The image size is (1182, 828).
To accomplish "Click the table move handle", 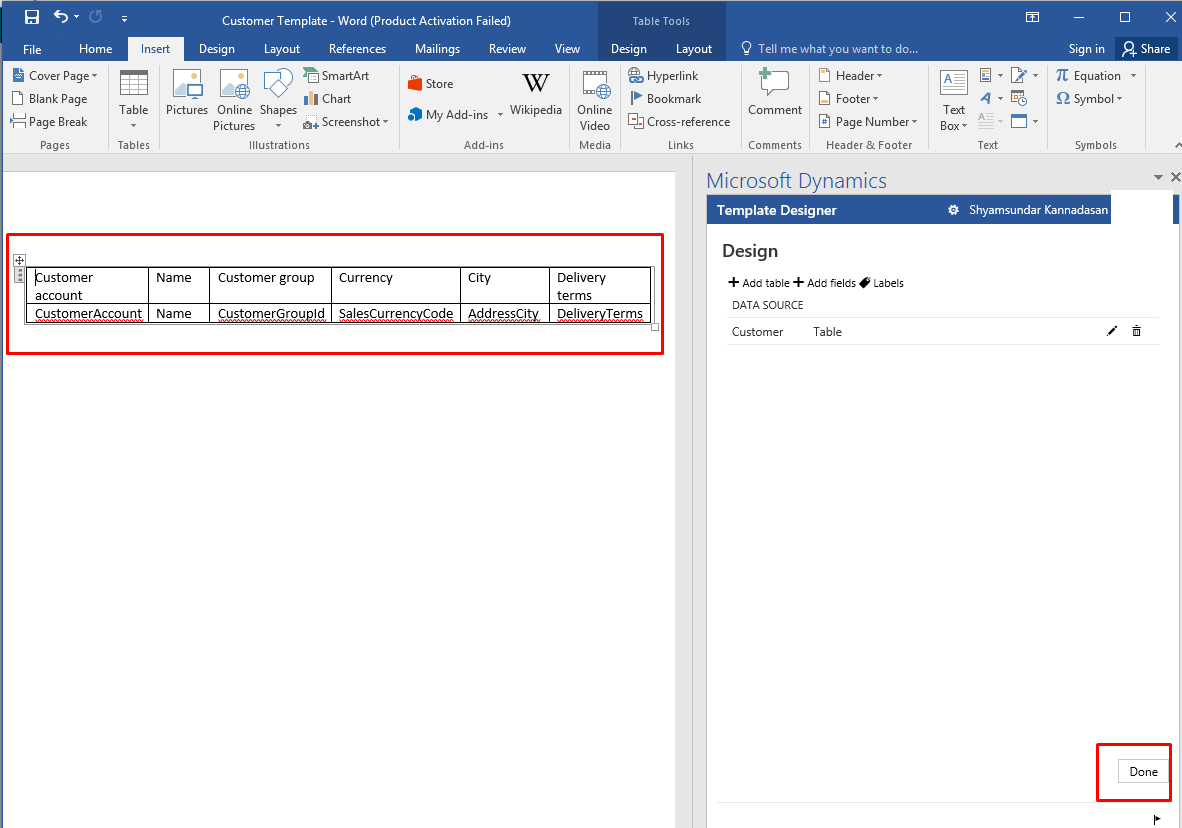I will 20,260.
